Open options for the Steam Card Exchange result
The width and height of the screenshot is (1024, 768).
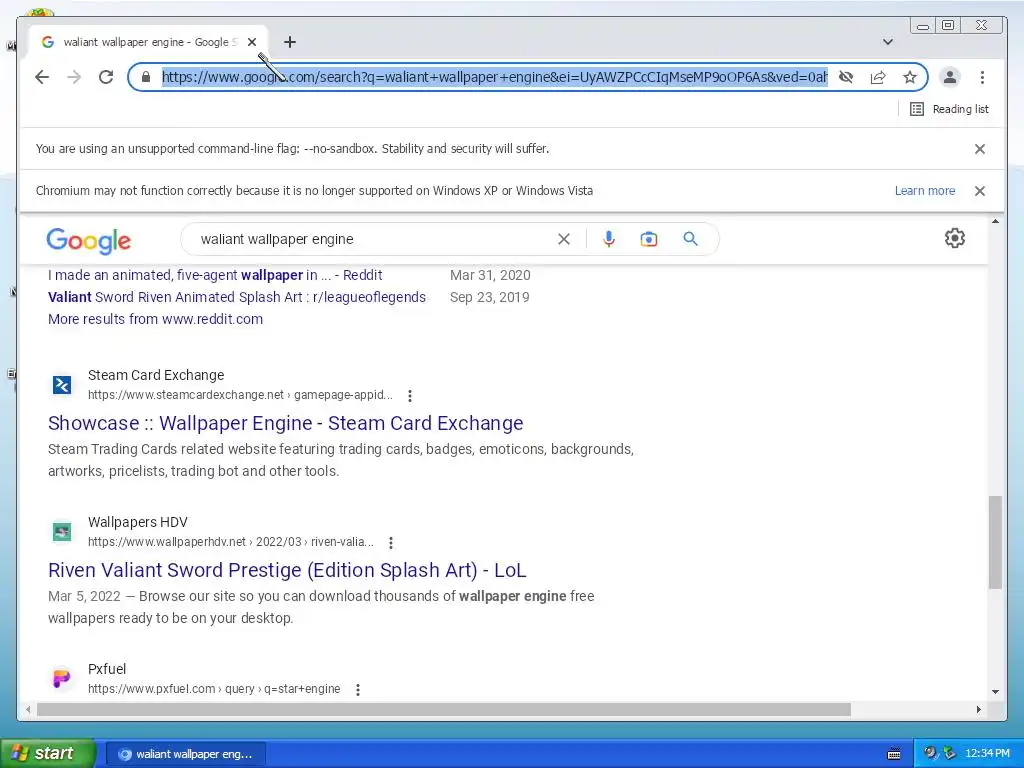point(409,396)
